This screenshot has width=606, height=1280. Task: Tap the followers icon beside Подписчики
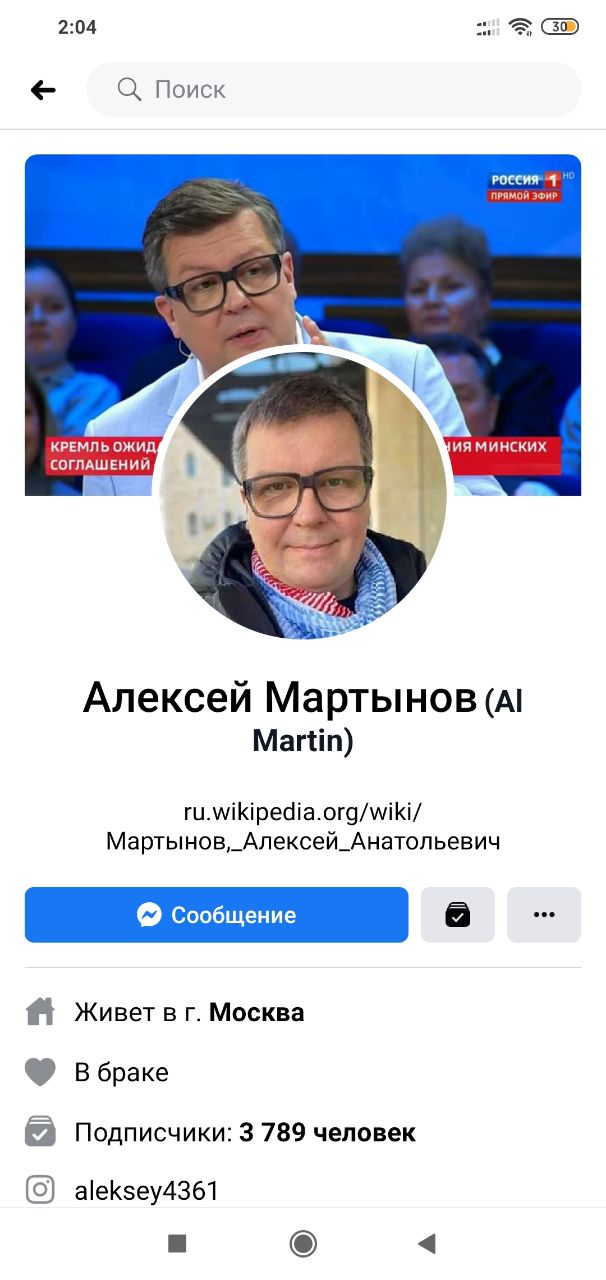(40, 1132)
